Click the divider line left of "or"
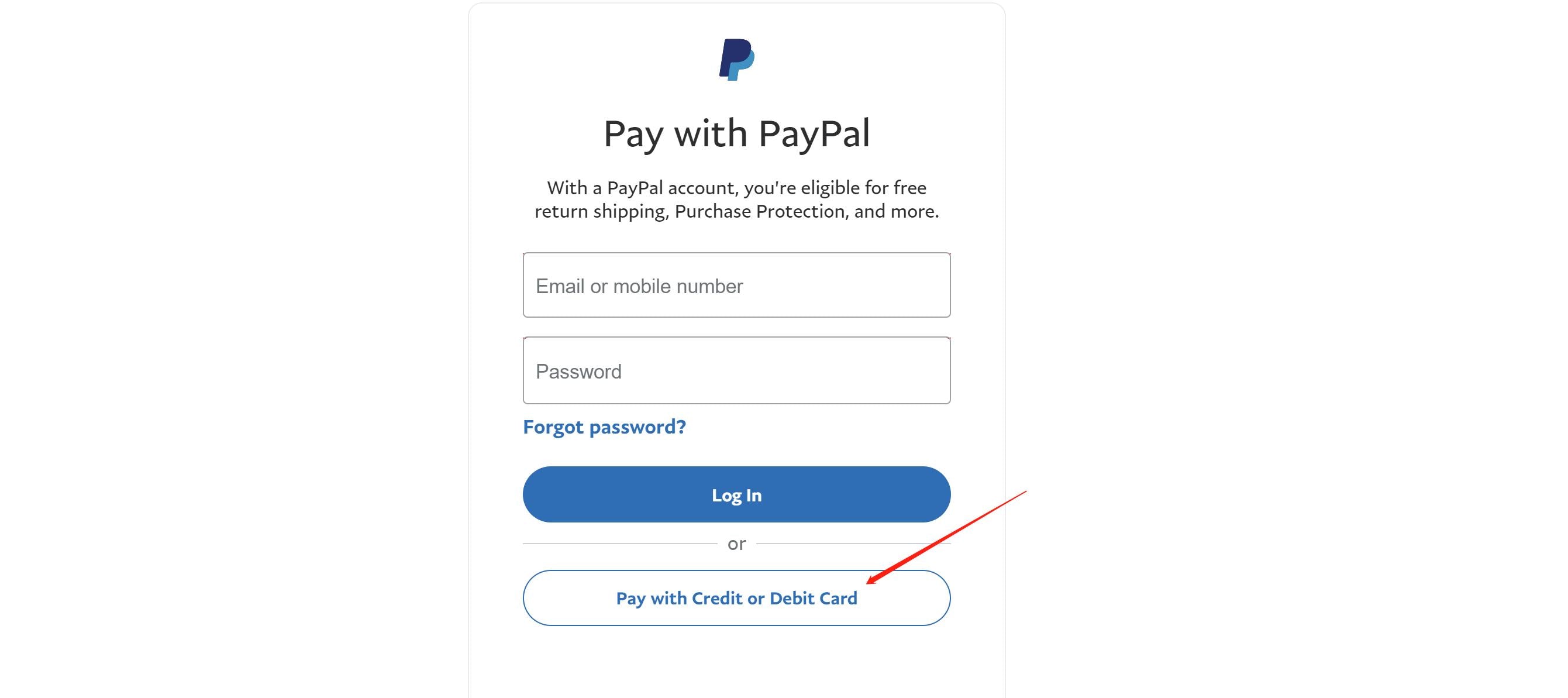The width and height of the screenshot is (1568, 698). click(x=619, y=544)
